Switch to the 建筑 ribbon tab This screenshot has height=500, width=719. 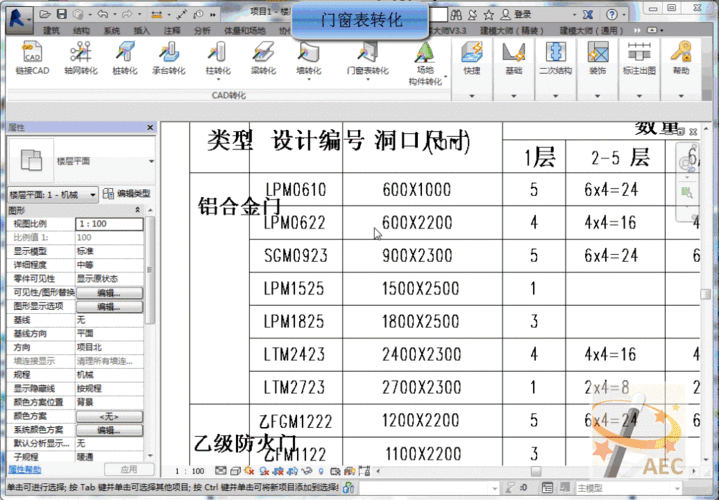point(51,31)
